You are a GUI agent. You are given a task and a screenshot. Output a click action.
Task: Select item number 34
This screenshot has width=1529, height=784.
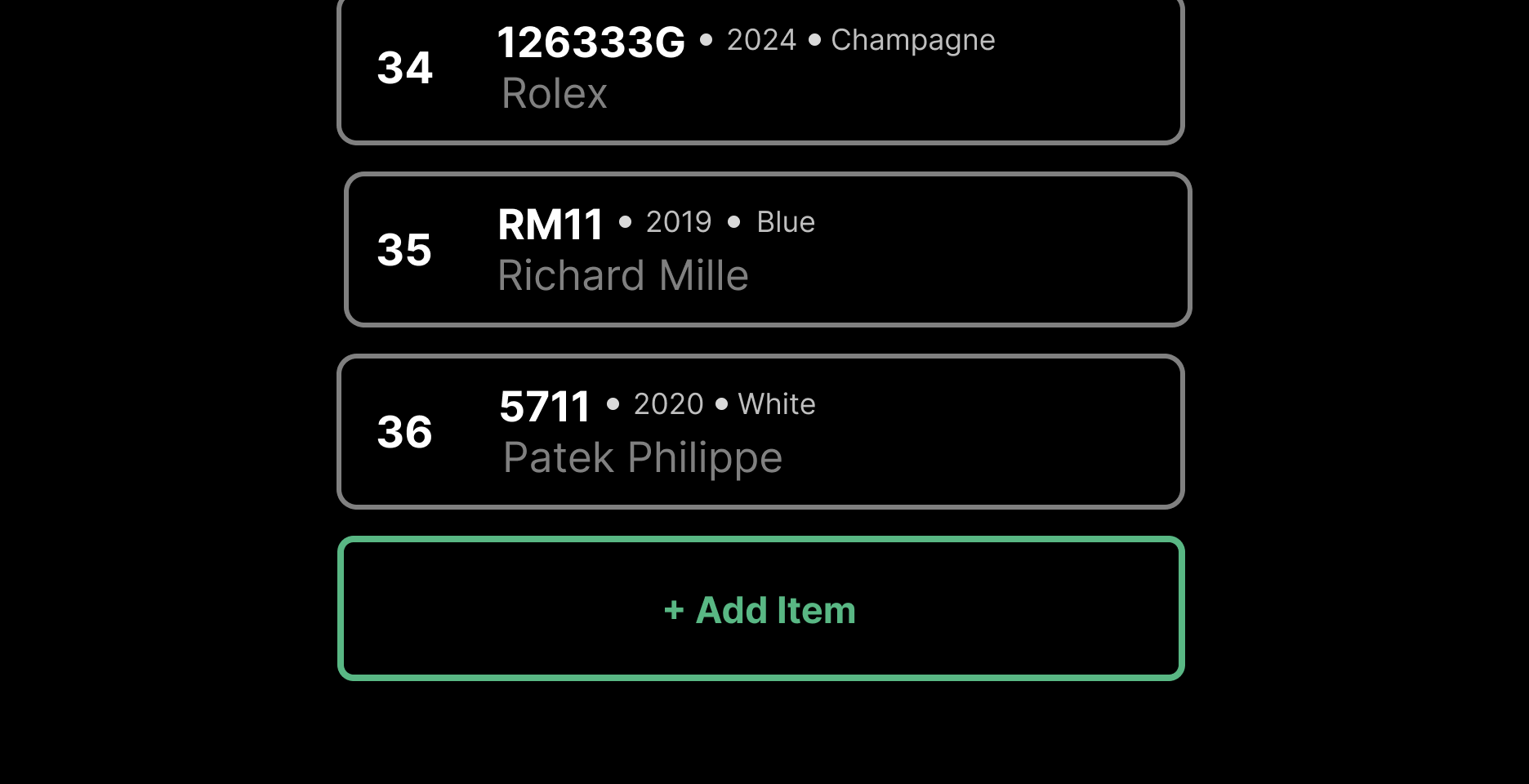click(x=405, y=68)
